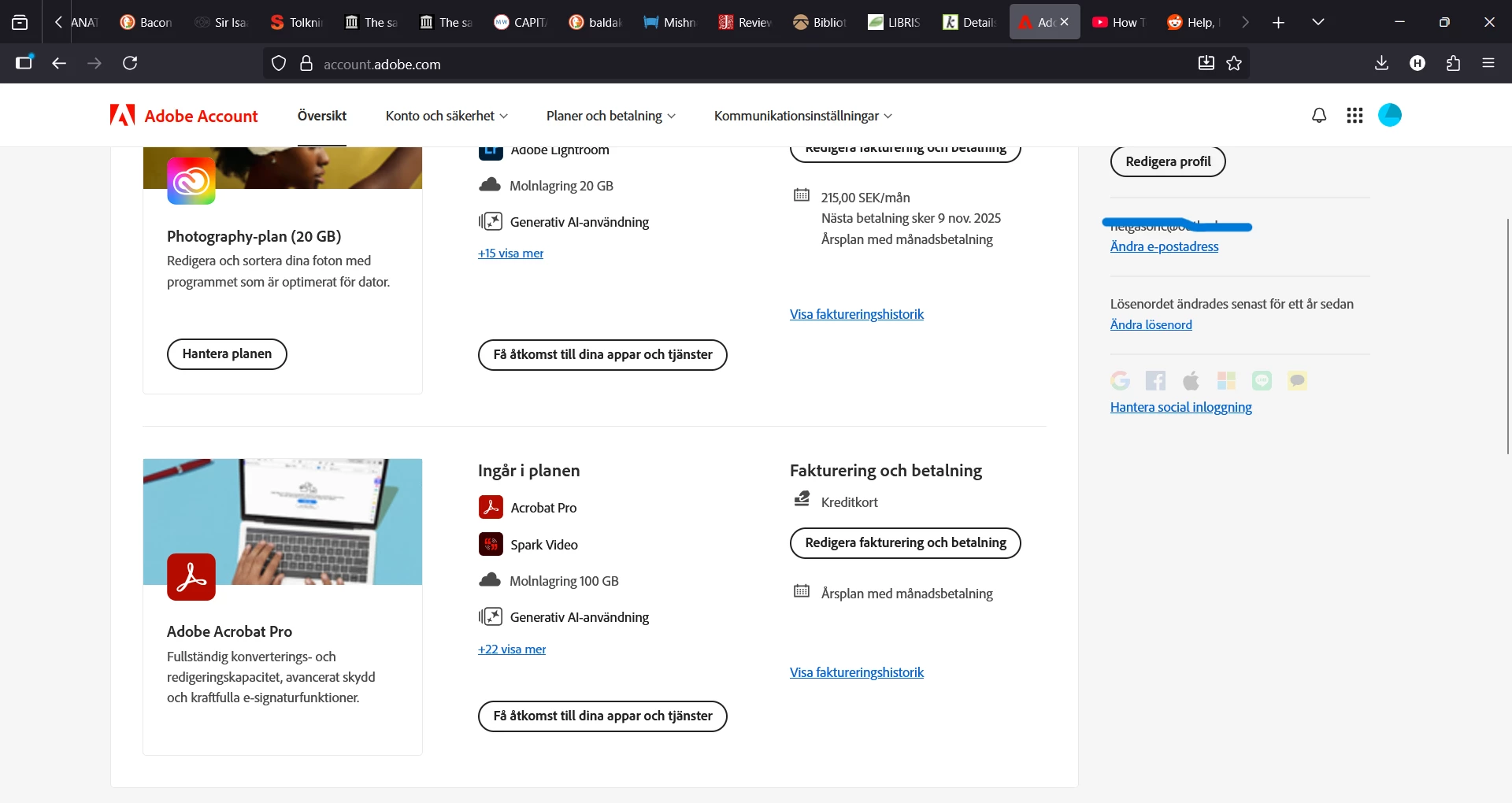Open the list all tabs dropdown

1317,22
